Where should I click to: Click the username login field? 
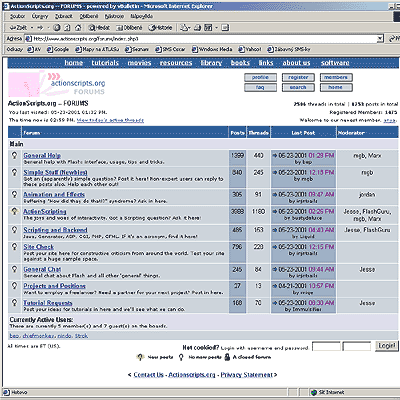326,346
